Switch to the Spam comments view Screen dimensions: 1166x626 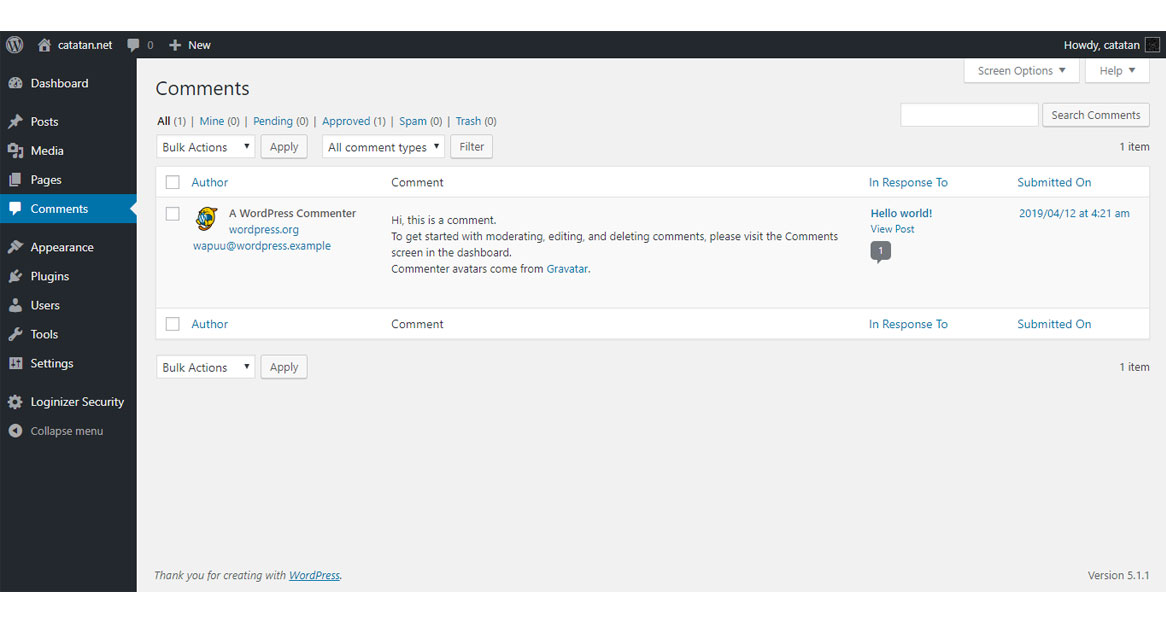pos(412,121)
